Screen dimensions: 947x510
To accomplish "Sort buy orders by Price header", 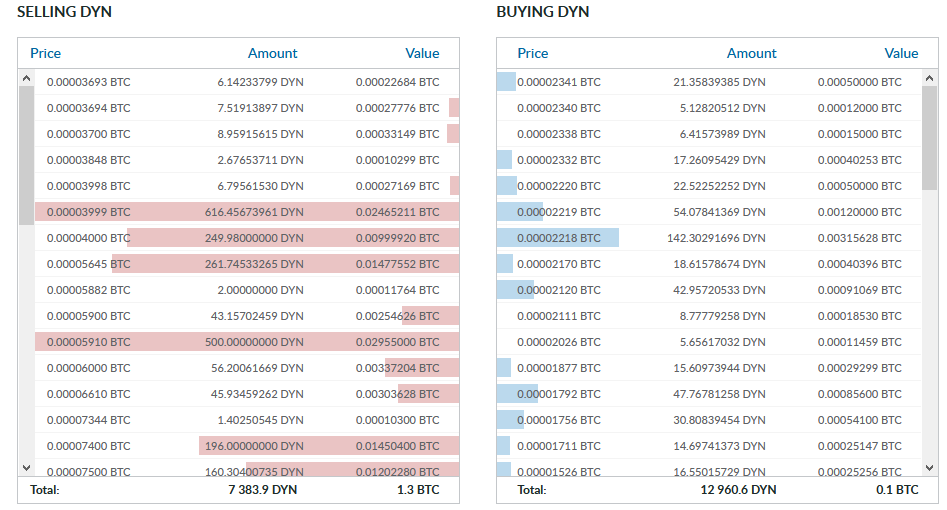I will click(x=533, y=53).
